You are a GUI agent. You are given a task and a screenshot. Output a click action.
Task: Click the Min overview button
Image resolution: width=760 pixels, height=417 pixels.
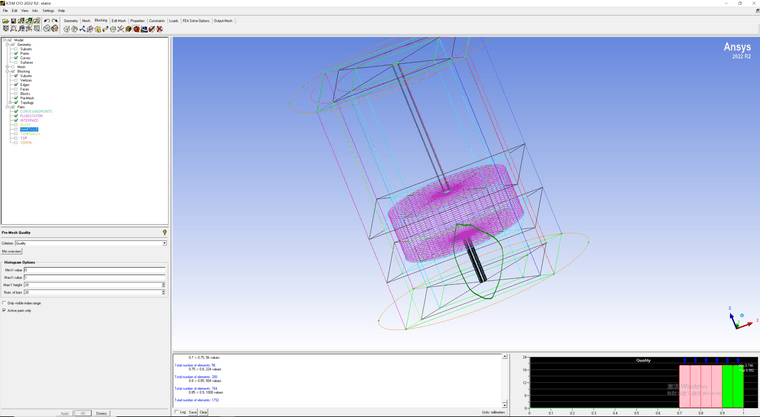(x=12, y=251)
